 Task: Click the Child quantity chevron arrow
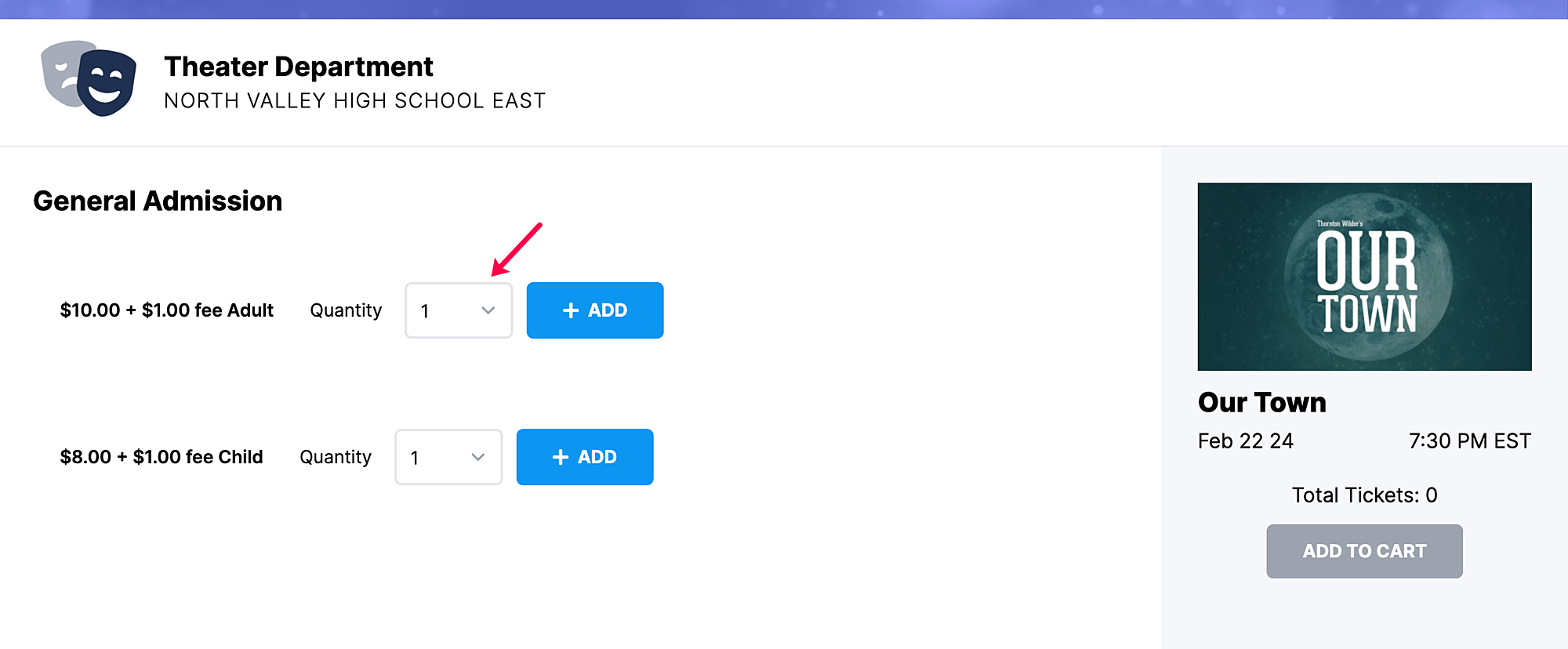coord(478,457)
